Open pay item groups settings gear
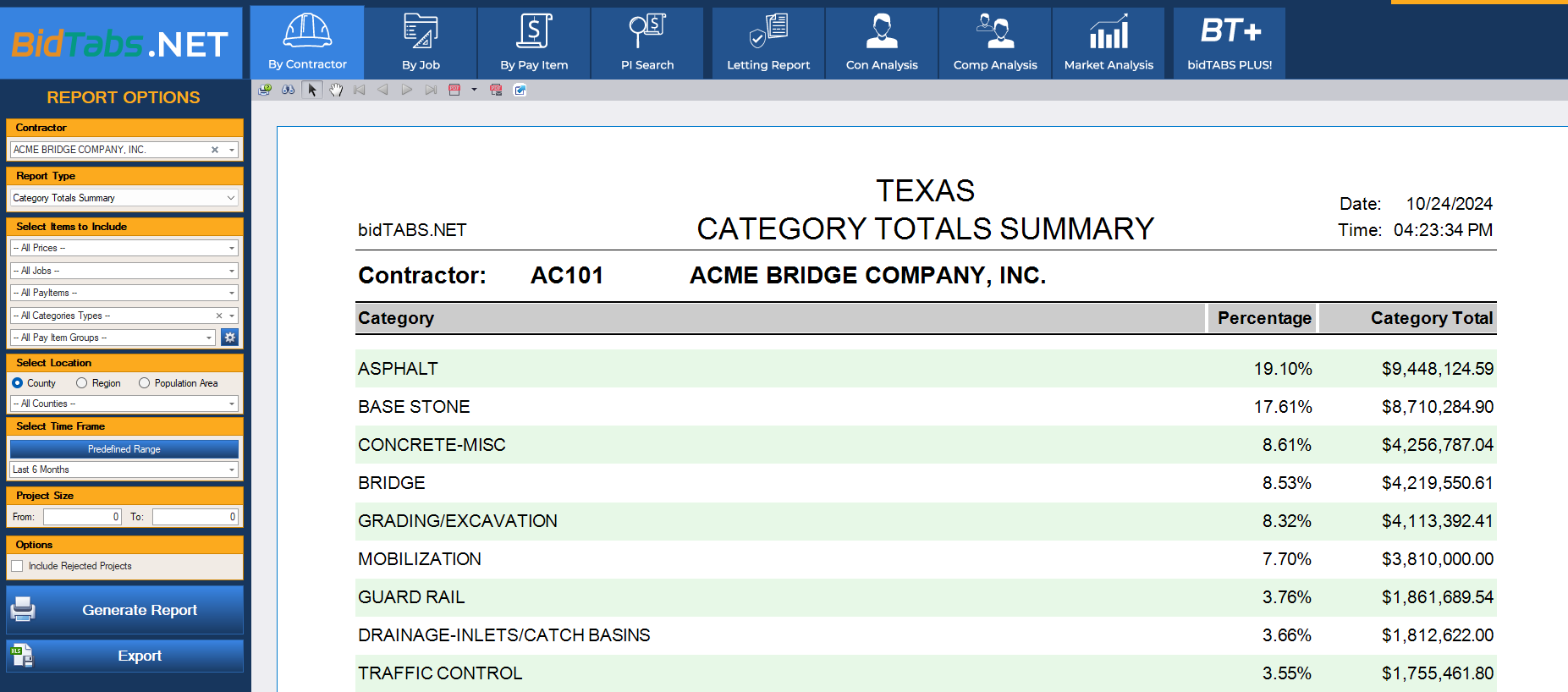This screenshot has height=692, width=1568. 229,338
